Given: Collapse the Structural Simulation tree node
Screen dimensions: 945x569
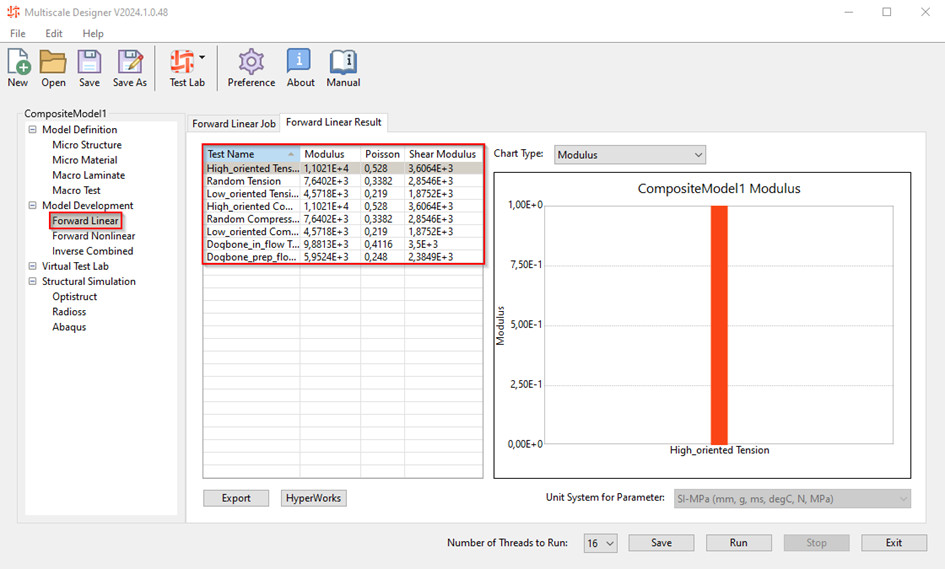Looking at the screenshot, I should (33, 282).
